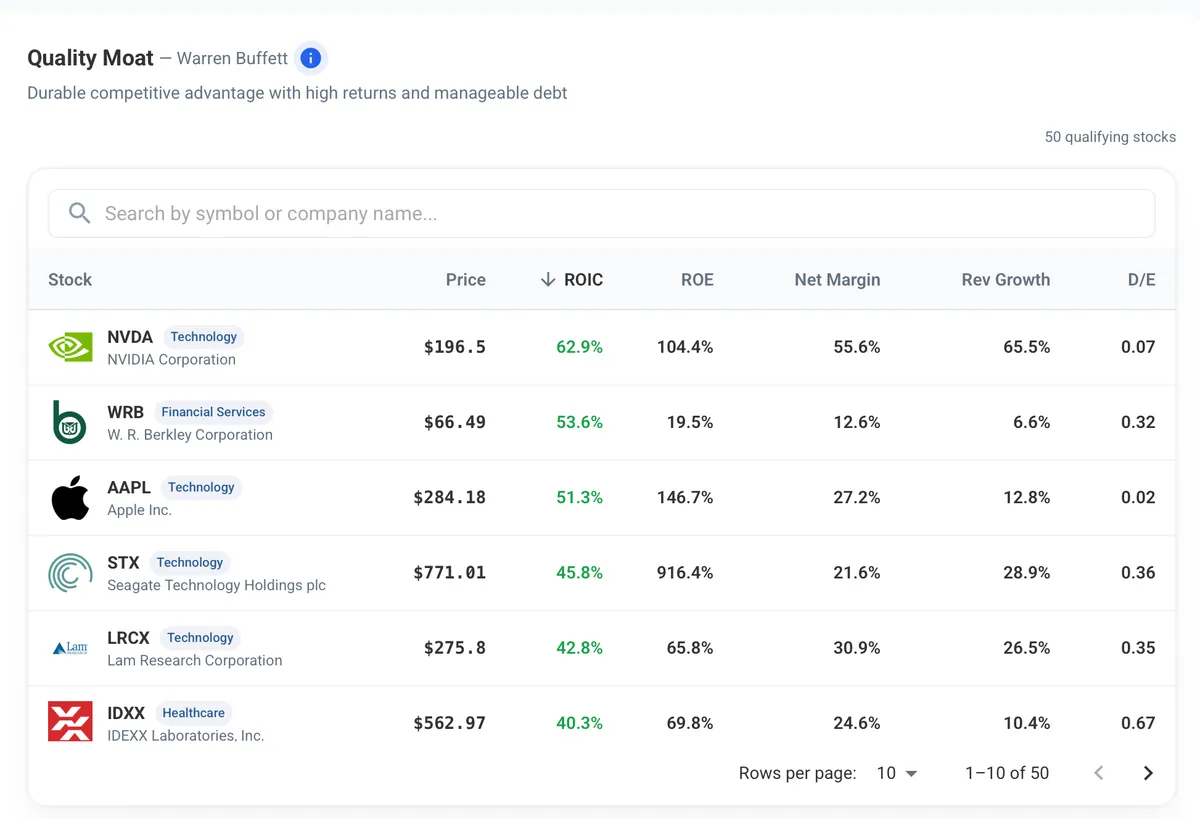Click the W. R. Berkley logo icon
This screenshot has width=1200, height=819.
click(70, 422)
